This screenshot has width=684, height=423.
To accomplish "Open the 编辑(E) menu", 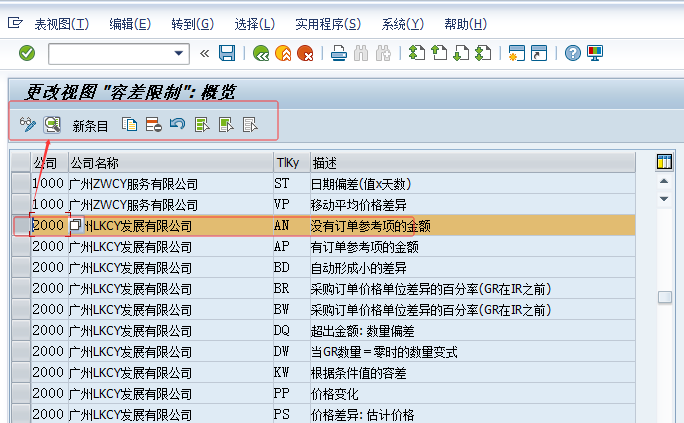I will pos(130,24).
